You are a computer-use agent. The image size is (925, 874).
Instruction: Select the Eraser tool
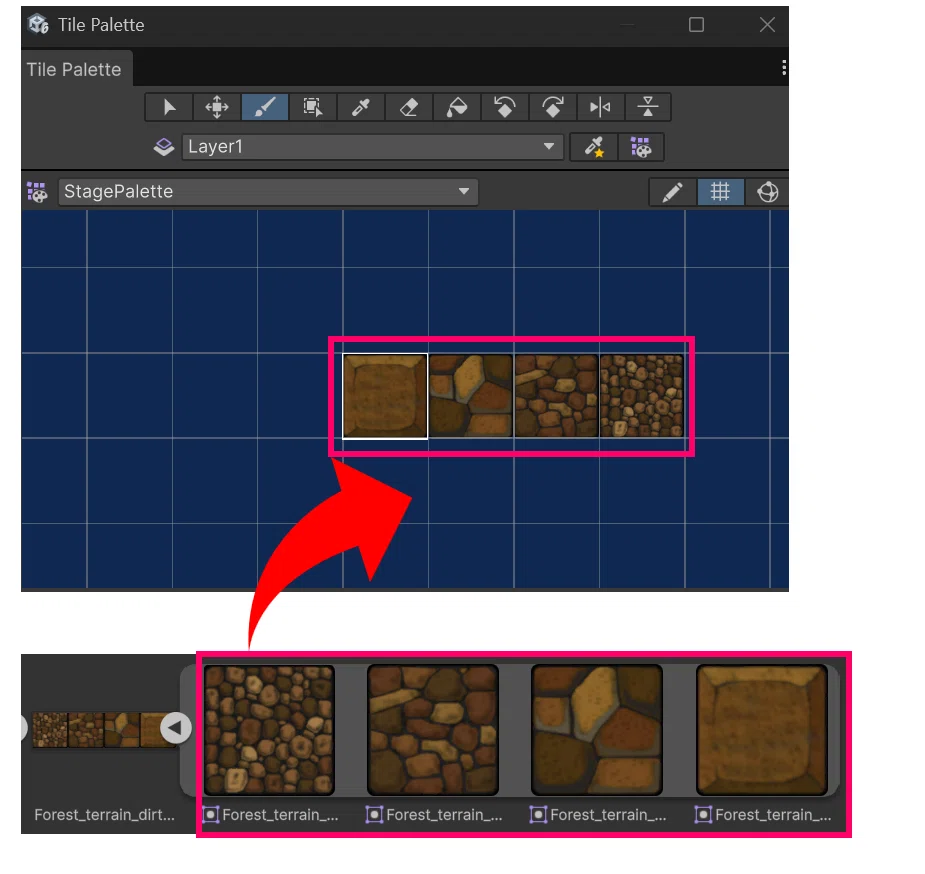(x=409, y=107)
